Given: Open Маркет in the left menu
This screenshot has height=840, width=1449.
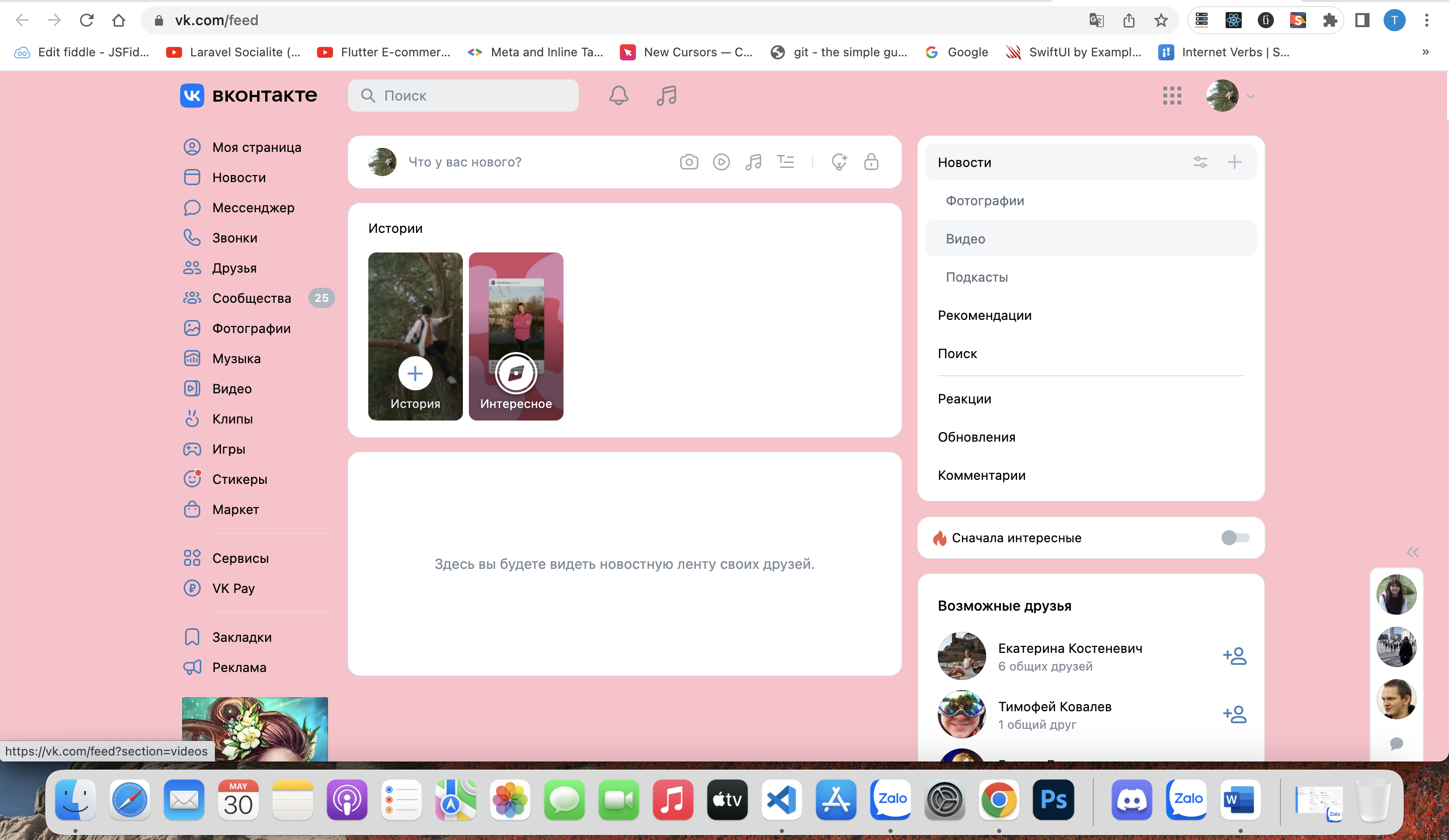Looking at the screenshot, I should click(235, 510).
